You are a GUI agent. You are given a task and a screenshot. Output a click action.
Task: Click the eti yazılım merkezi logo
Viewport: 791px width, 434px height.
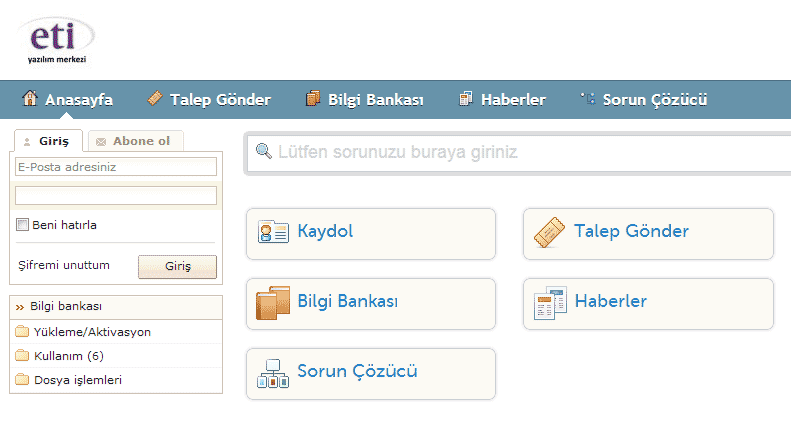coord(57,40)
